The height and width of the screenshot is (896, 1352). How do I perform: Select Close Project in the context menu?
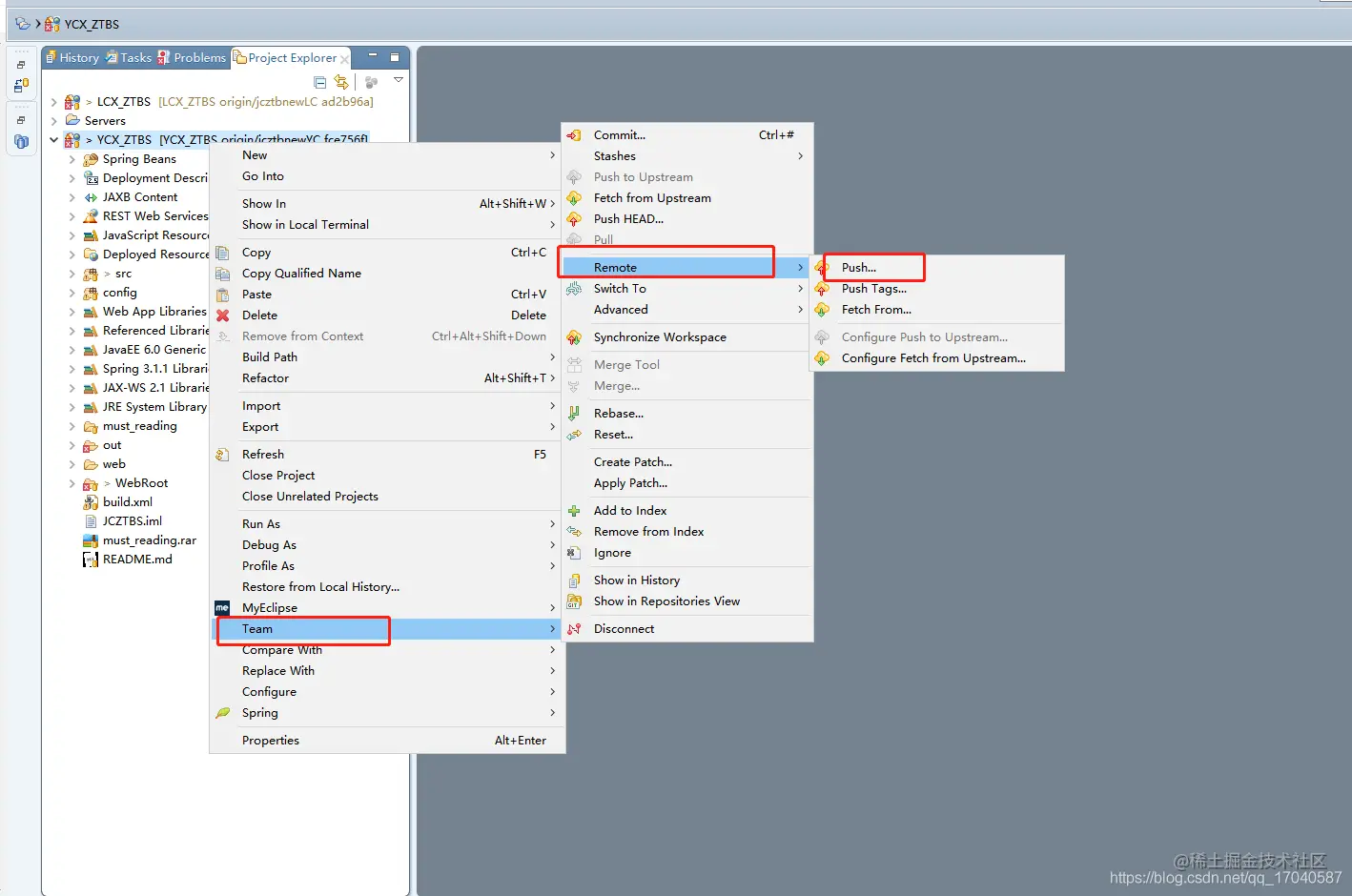(x=387, y=476)
